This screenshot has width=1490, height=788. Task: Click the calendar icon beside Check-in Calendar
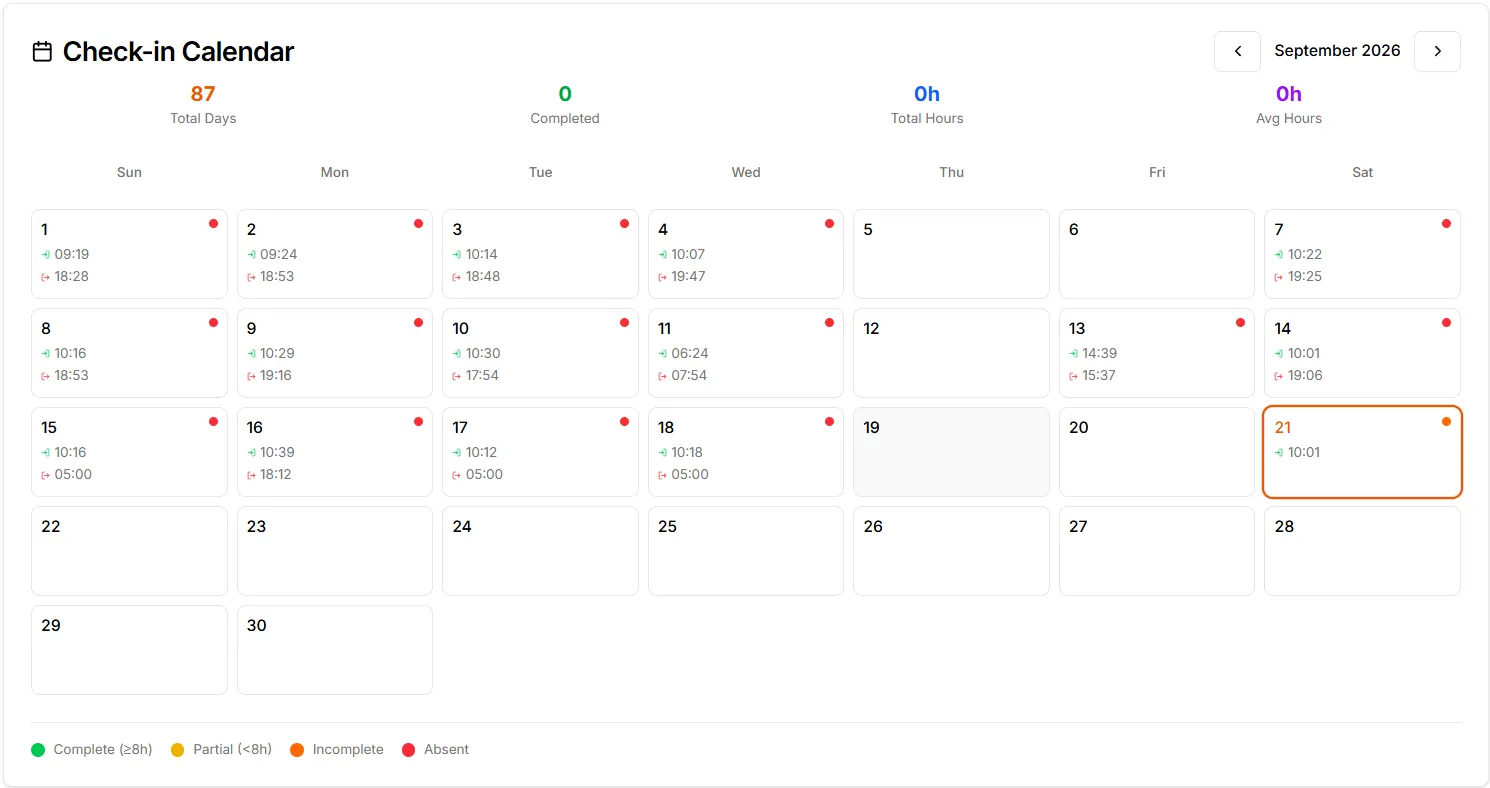[x=42, y=52]
